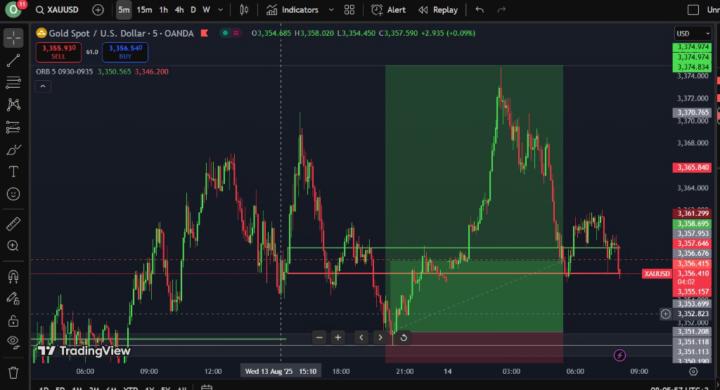Open layout setup square icon
Image resolution: width=720 pixels, height=390 pixels.
693,10
